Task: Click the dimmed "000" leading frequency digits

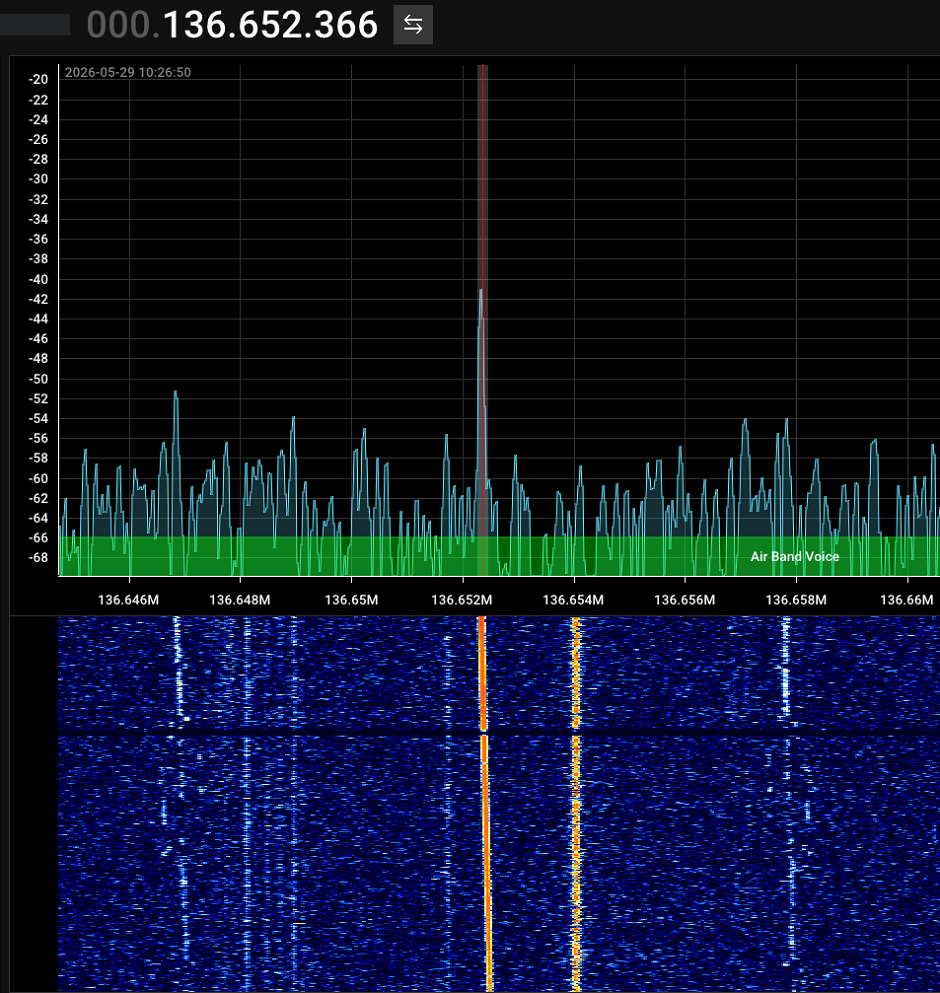Action: tap(118, 25)
